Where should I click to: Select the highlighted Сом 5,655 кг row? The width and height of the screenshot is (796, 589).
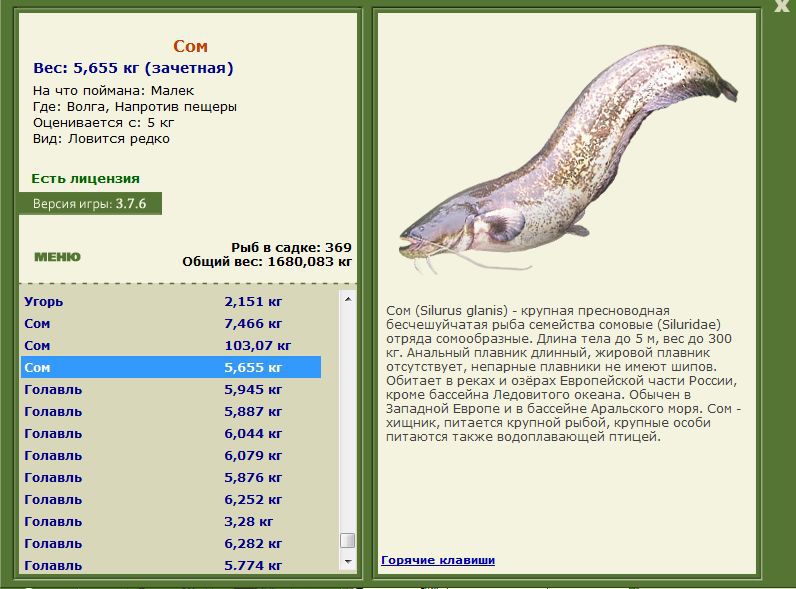[171, 367]
